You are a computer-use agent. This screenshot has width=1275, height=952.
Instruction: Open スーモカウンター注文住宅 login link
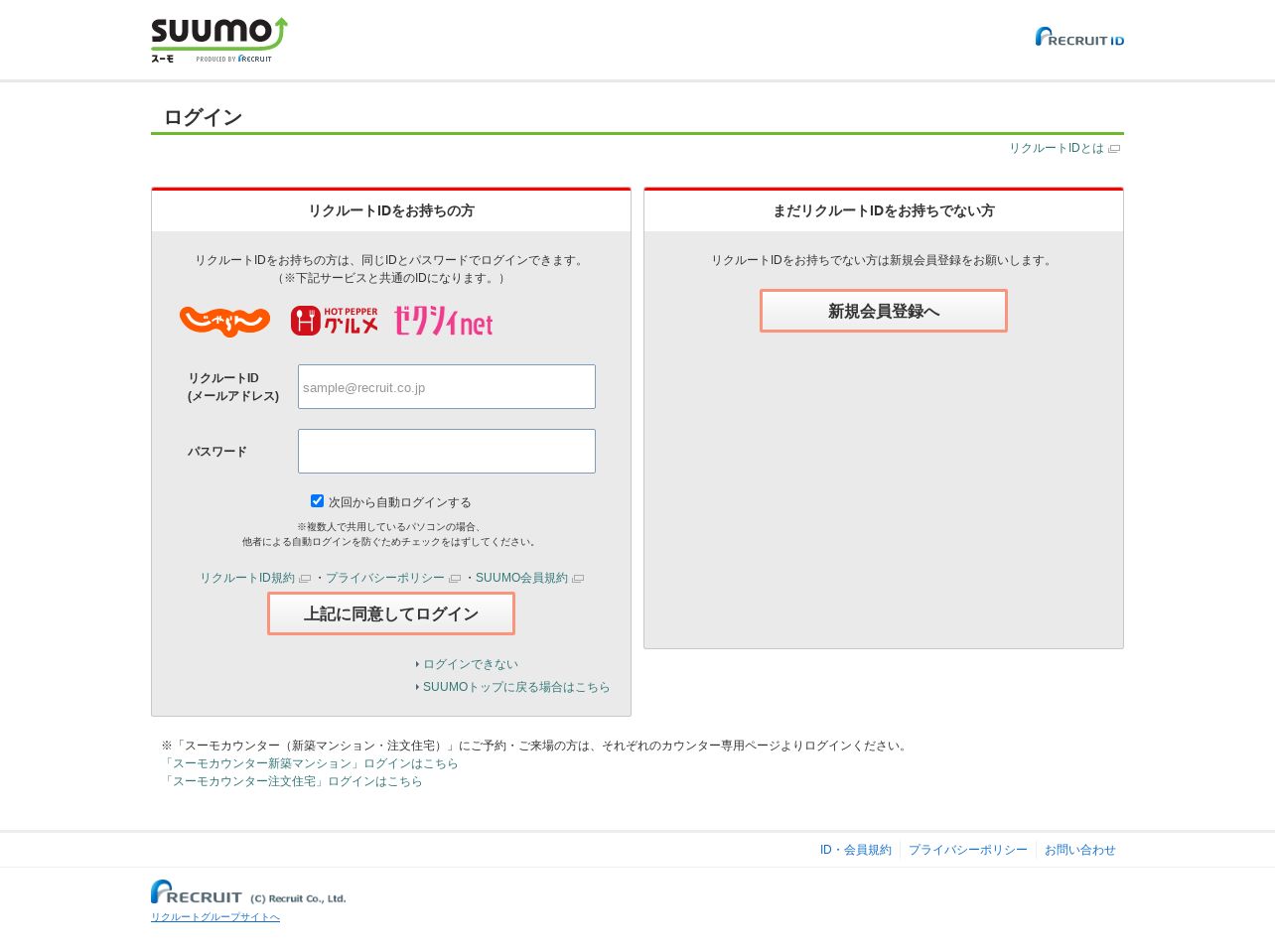[292, 781]
